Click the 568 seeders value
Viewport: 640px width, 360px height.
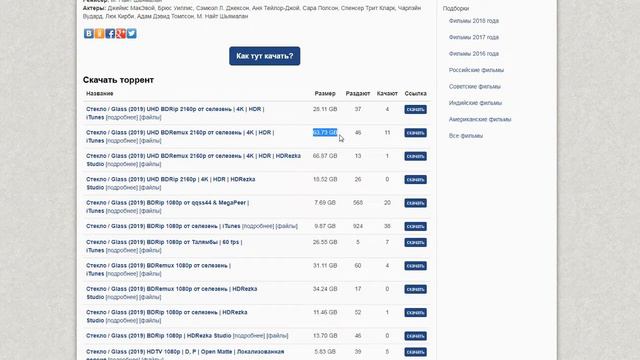click(358, 203)
